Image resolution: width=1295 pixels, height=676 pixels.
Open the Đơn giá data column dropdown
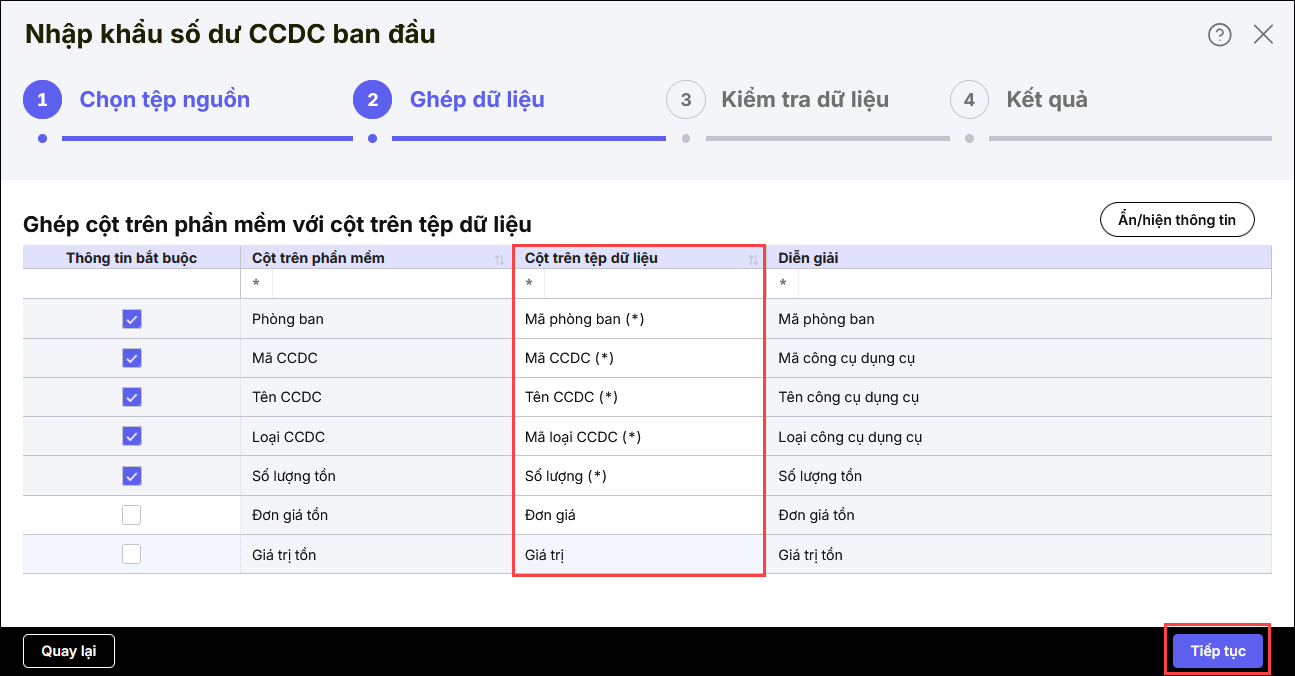coord(638,515)
